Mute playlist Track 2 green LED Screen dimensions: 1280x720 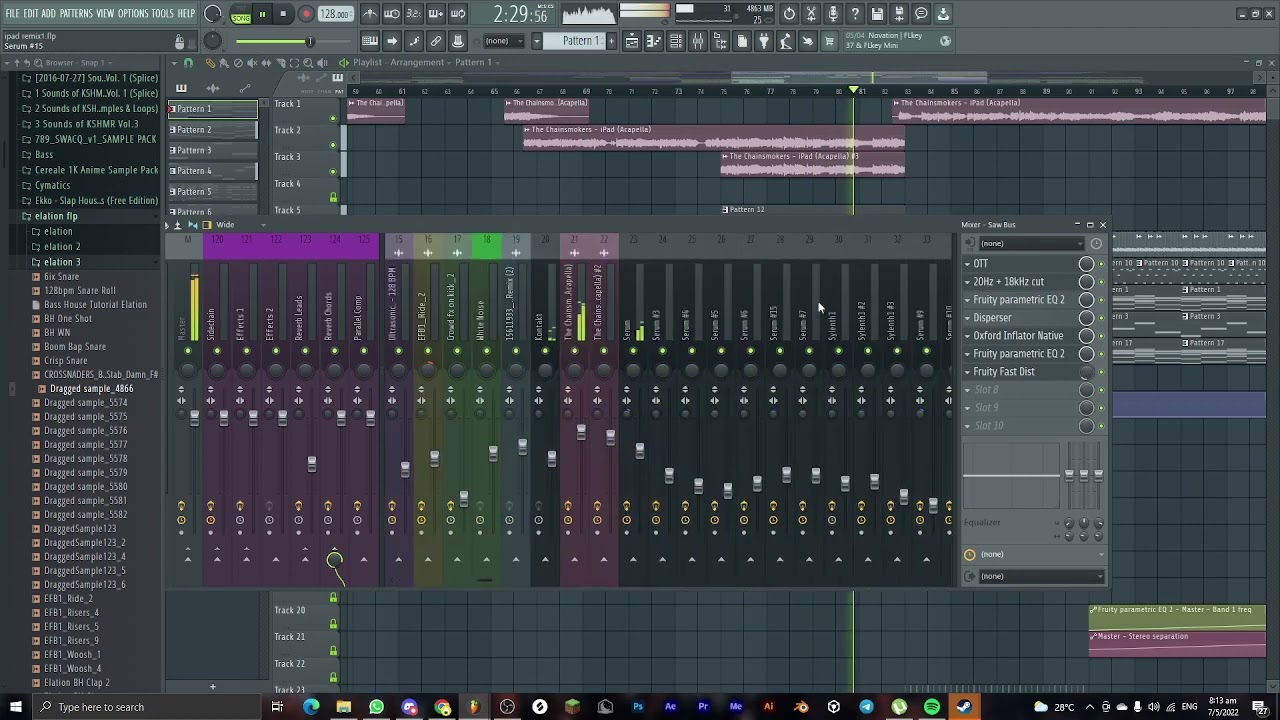tap(333, 145)
